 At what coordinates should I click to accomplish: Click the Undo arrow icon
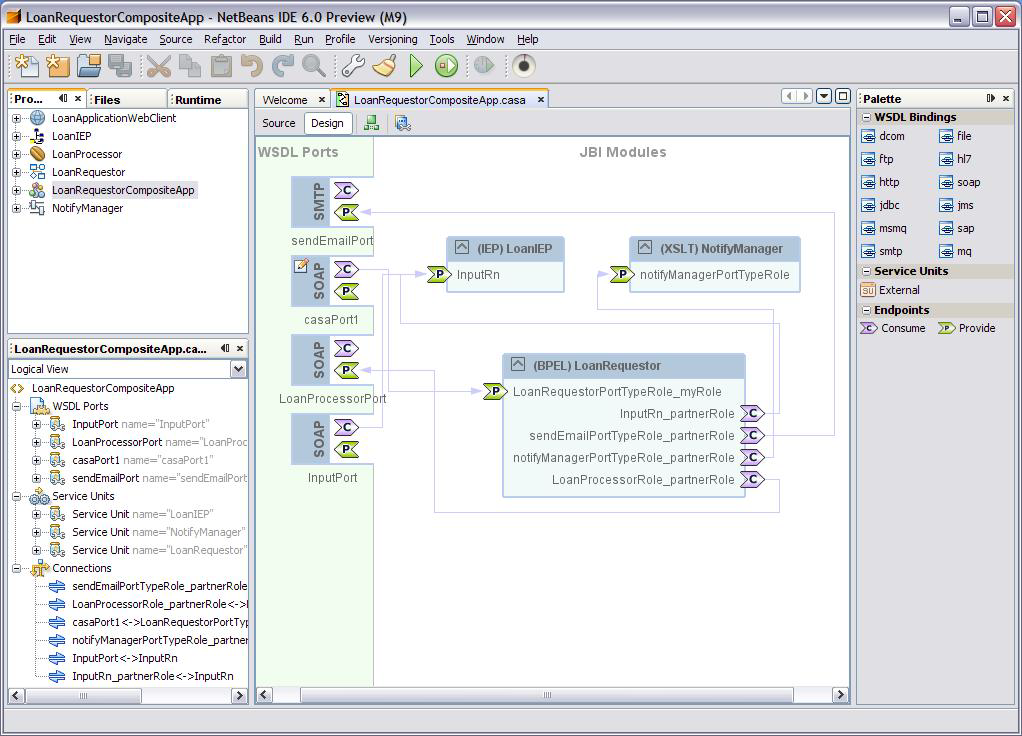(252, 66)
